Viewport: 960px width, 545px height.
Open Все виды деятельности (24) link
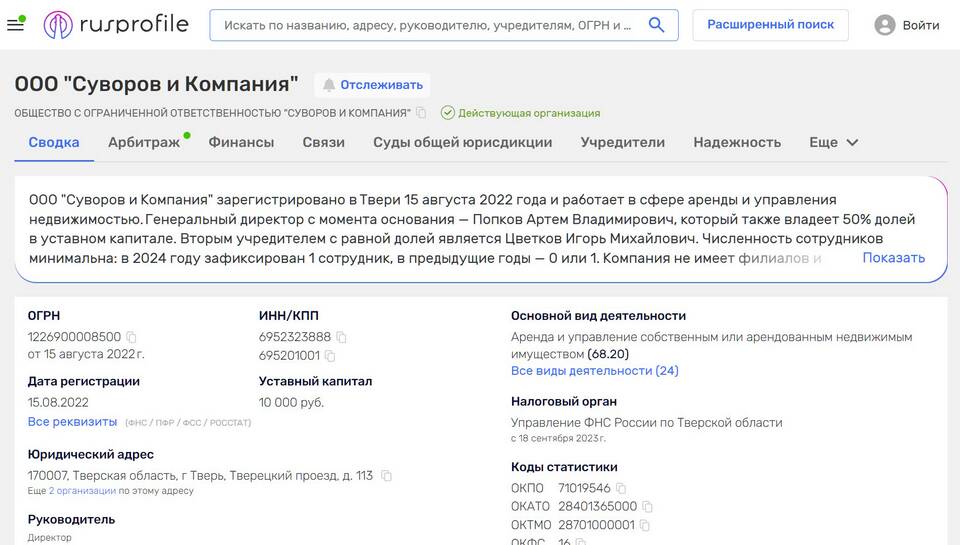point(594,370)
